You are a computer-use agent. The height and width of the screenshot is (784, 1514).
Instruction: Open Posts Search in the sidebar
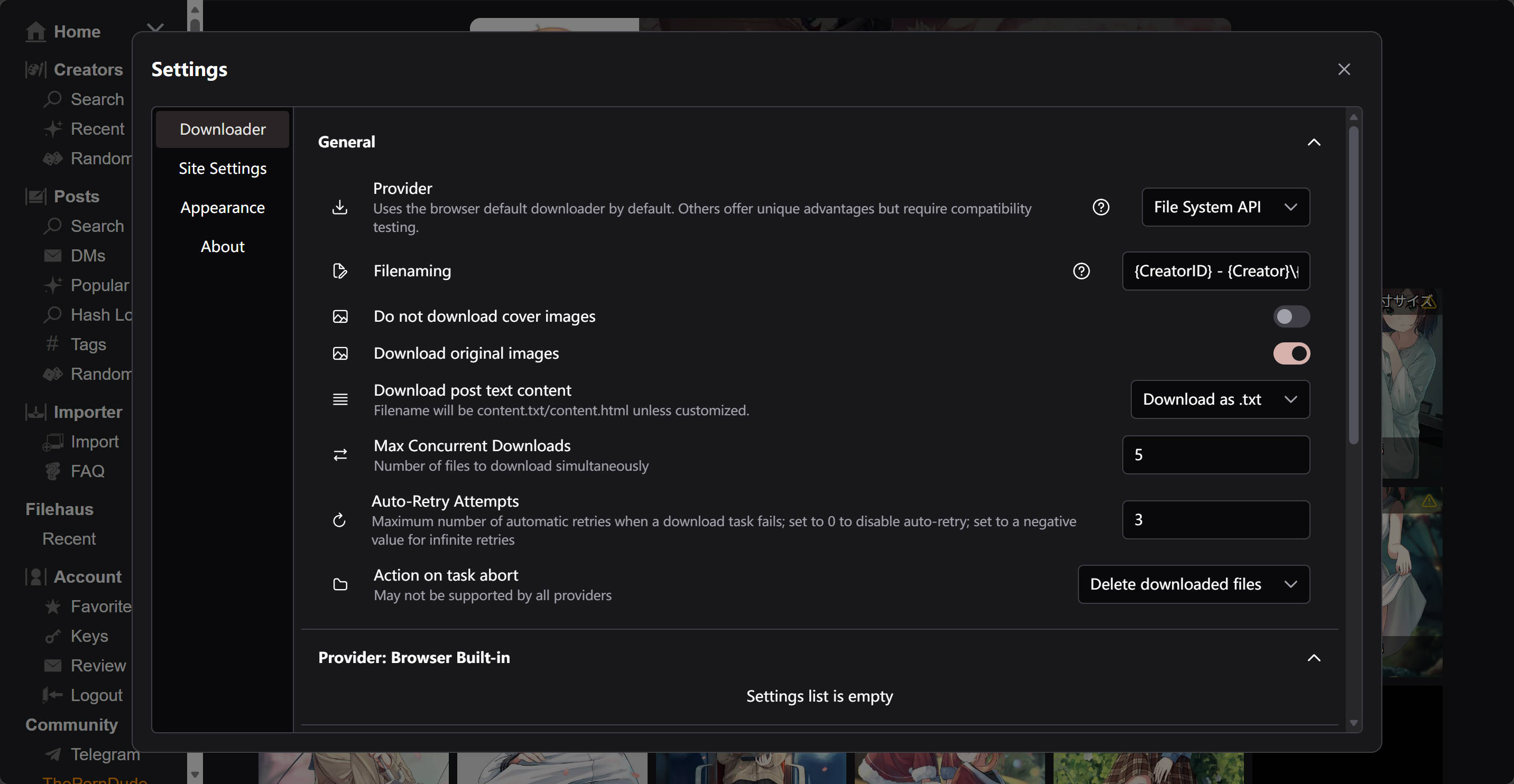tap(98, 226)
